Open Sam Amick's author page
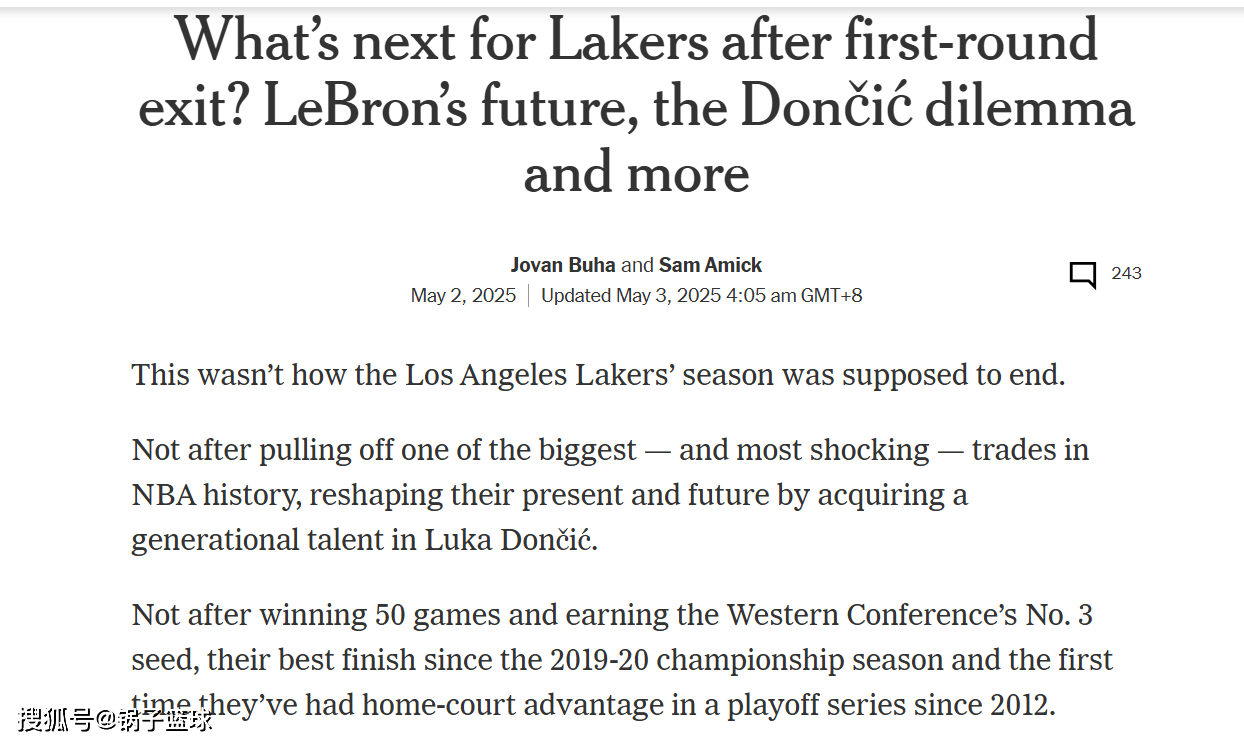 710,265
